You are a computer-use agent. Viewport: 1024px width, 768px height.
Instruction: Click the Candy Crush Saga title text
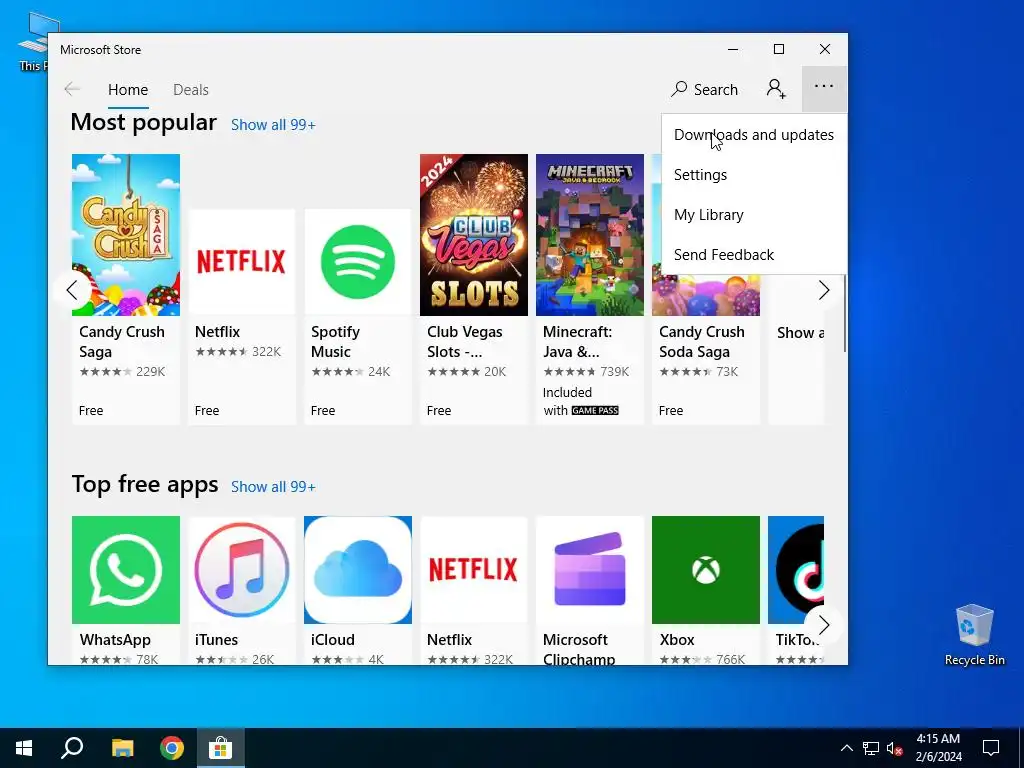coord(121,342)
